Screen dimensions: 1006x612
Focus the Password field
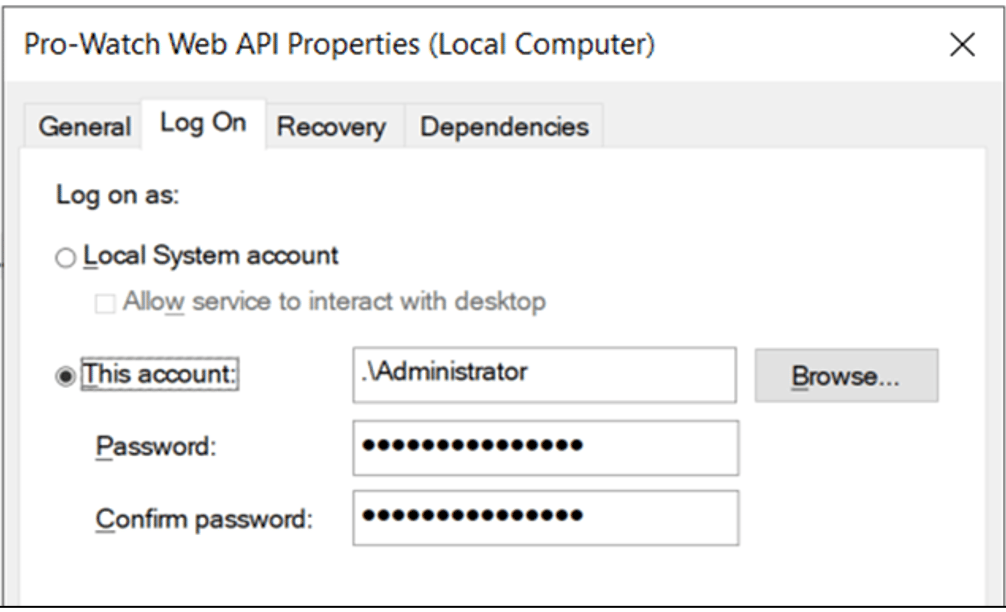tap(545, 448)
